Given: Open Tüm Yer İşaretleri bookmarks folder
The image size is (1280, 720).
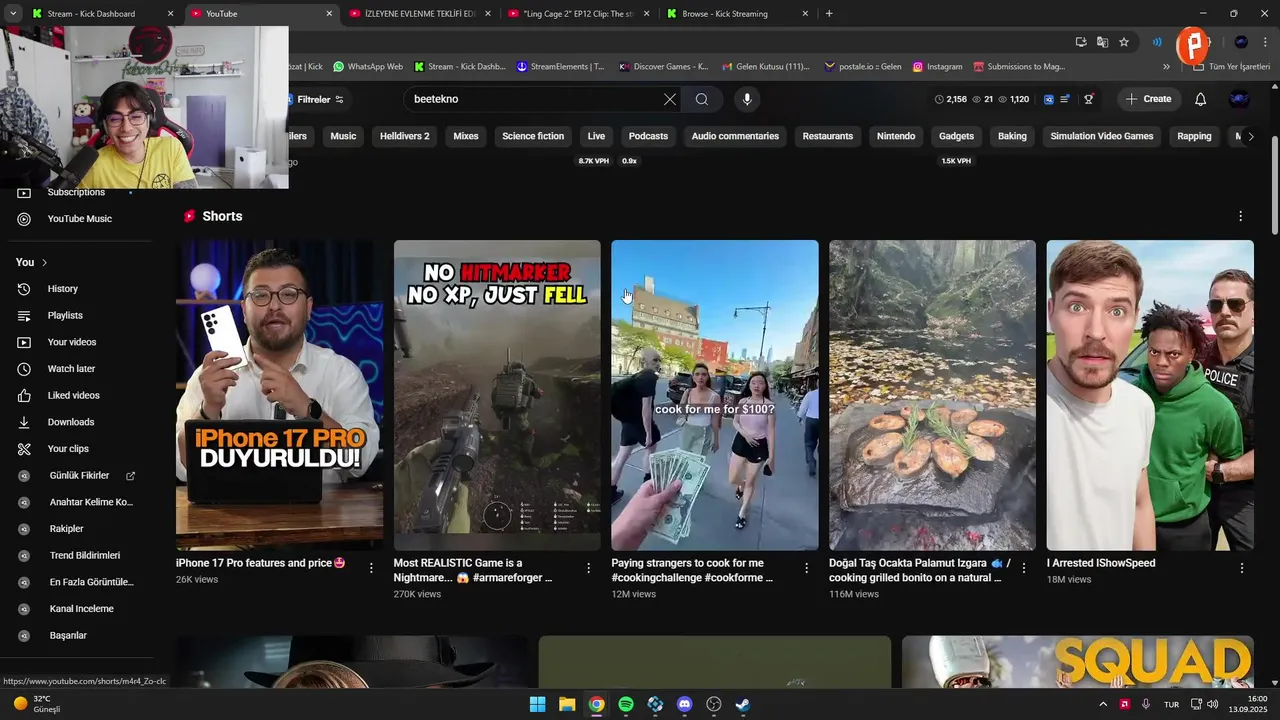Looking at the screenshot, I should pyautogui.click(x=1234, y=67).
